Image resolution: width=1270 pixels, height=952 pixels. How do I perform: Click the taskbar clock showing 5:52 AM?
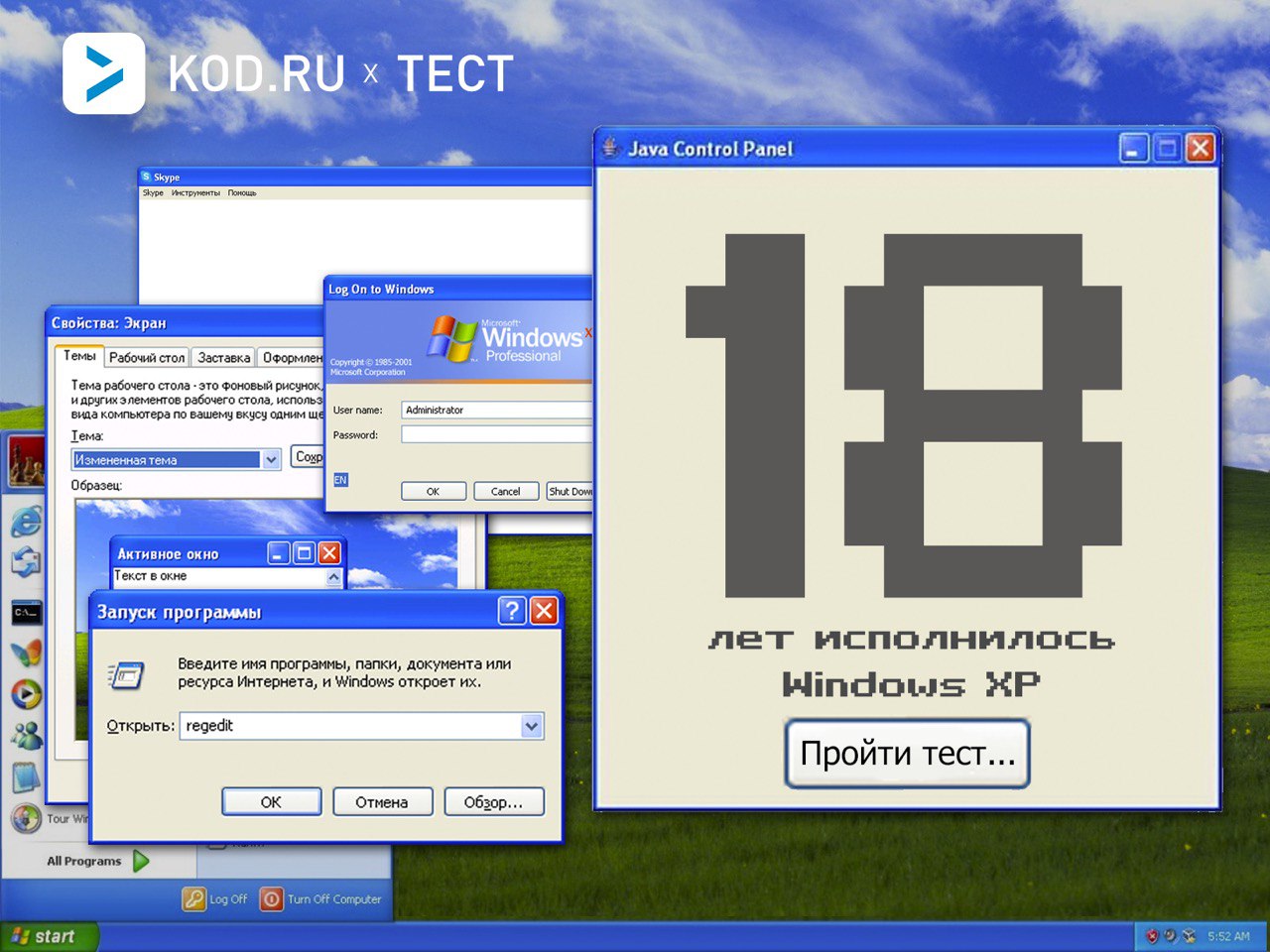pyautogui.click(x=1228, y=936)
